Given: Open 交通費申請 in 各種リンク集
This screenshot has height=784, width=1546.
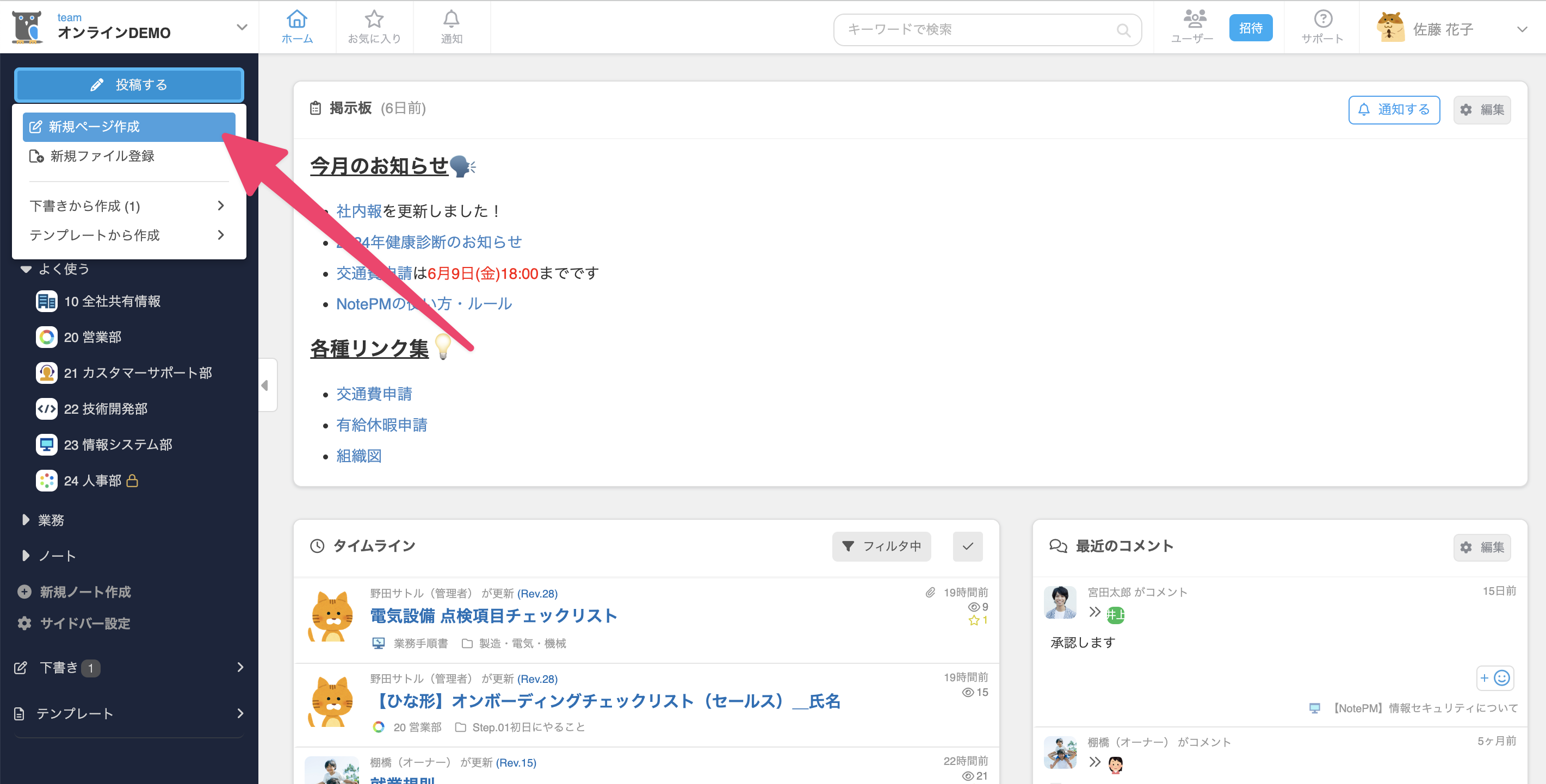Looking at the screenshot, I should (374, 394).
